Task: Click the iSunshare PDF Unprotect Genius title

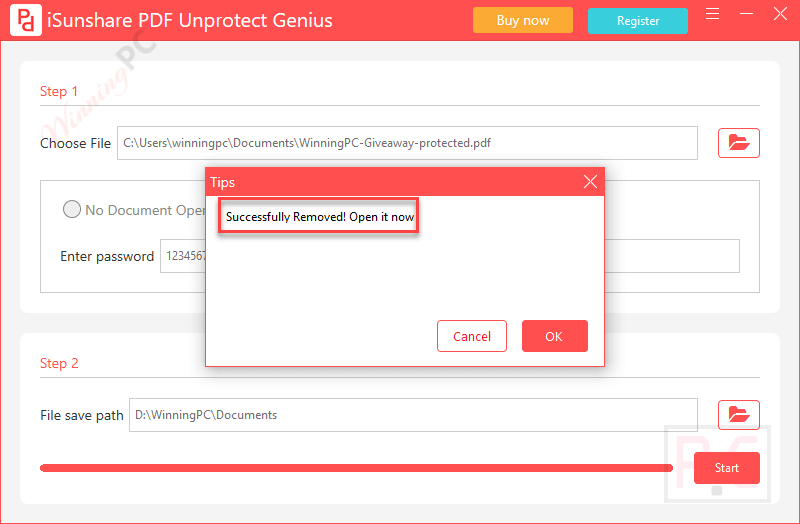Action: point(190,20)
